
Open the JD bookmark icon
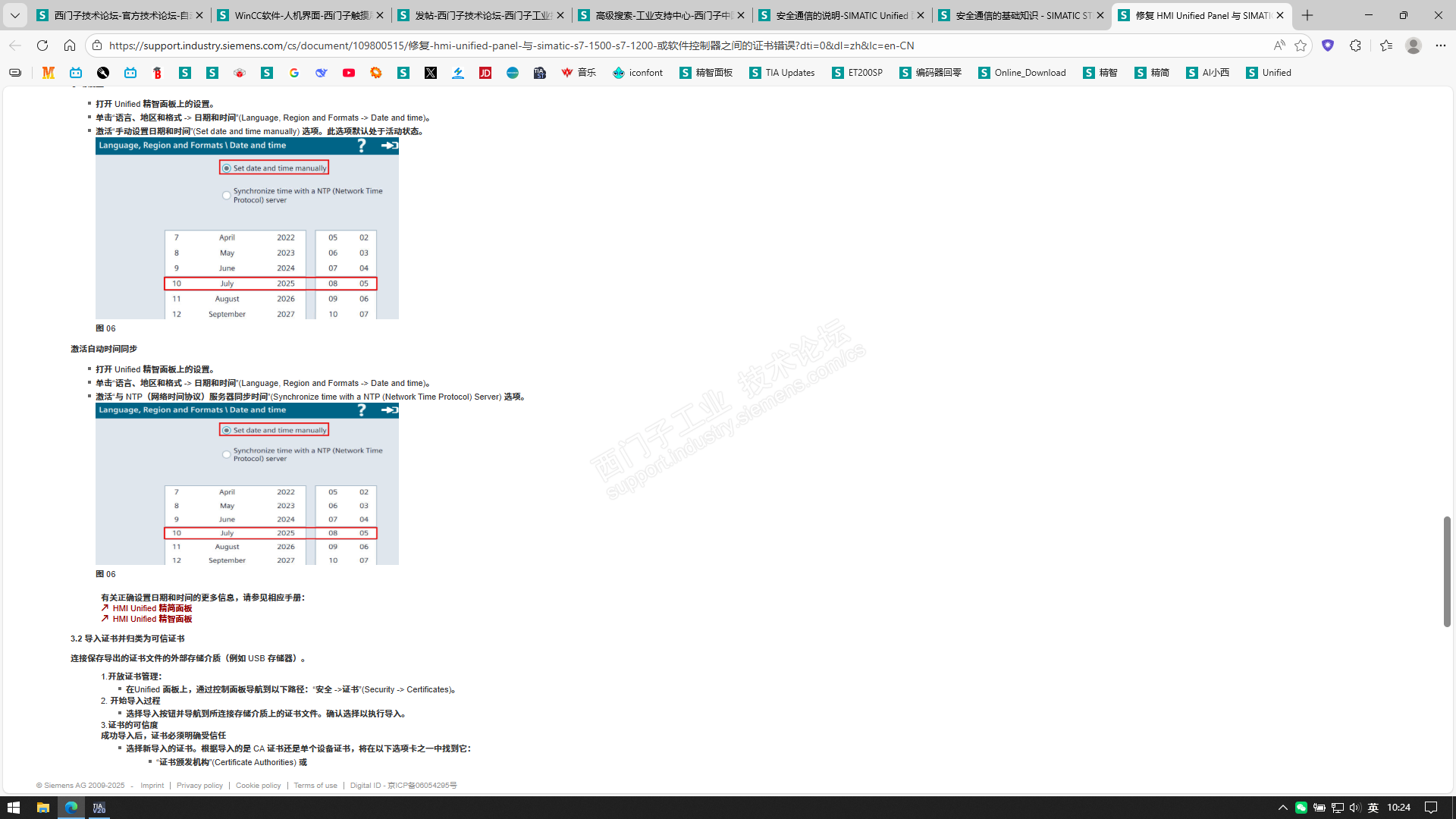(485, 73)
